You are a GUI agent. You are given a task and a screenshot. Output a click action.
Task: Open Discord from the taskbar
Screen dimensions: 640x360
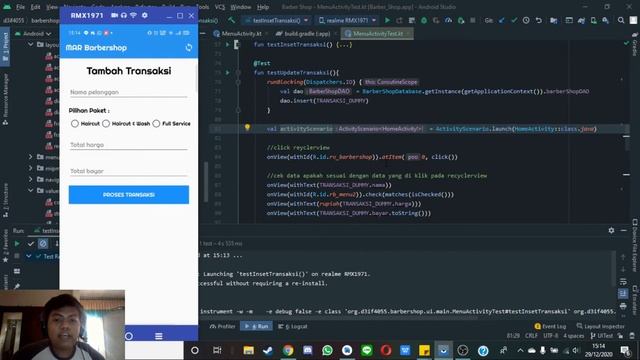(308, 350)
